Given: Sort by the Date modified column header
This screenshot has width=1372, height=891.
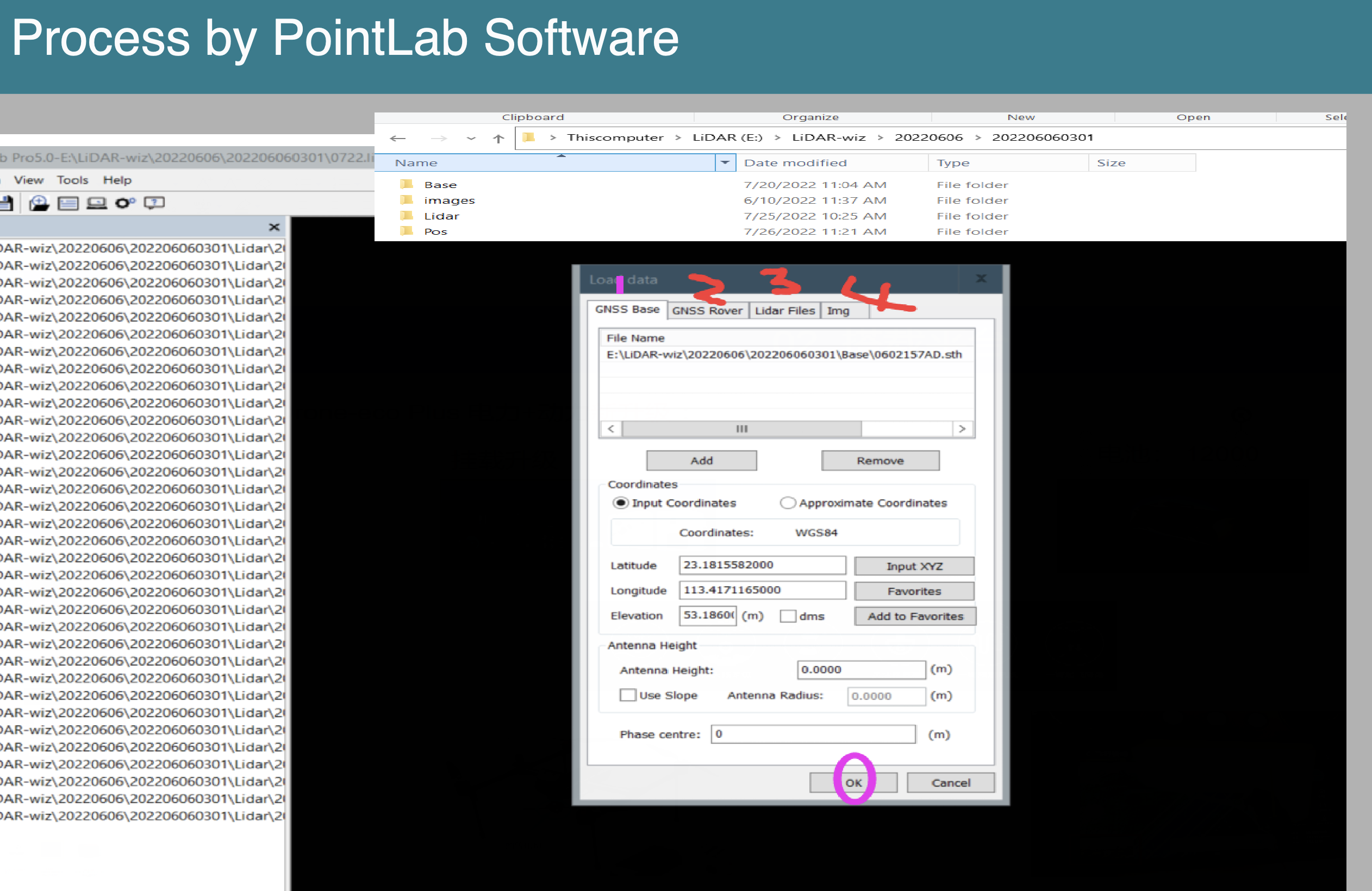Looking at the screenshot, I should 832,162.
